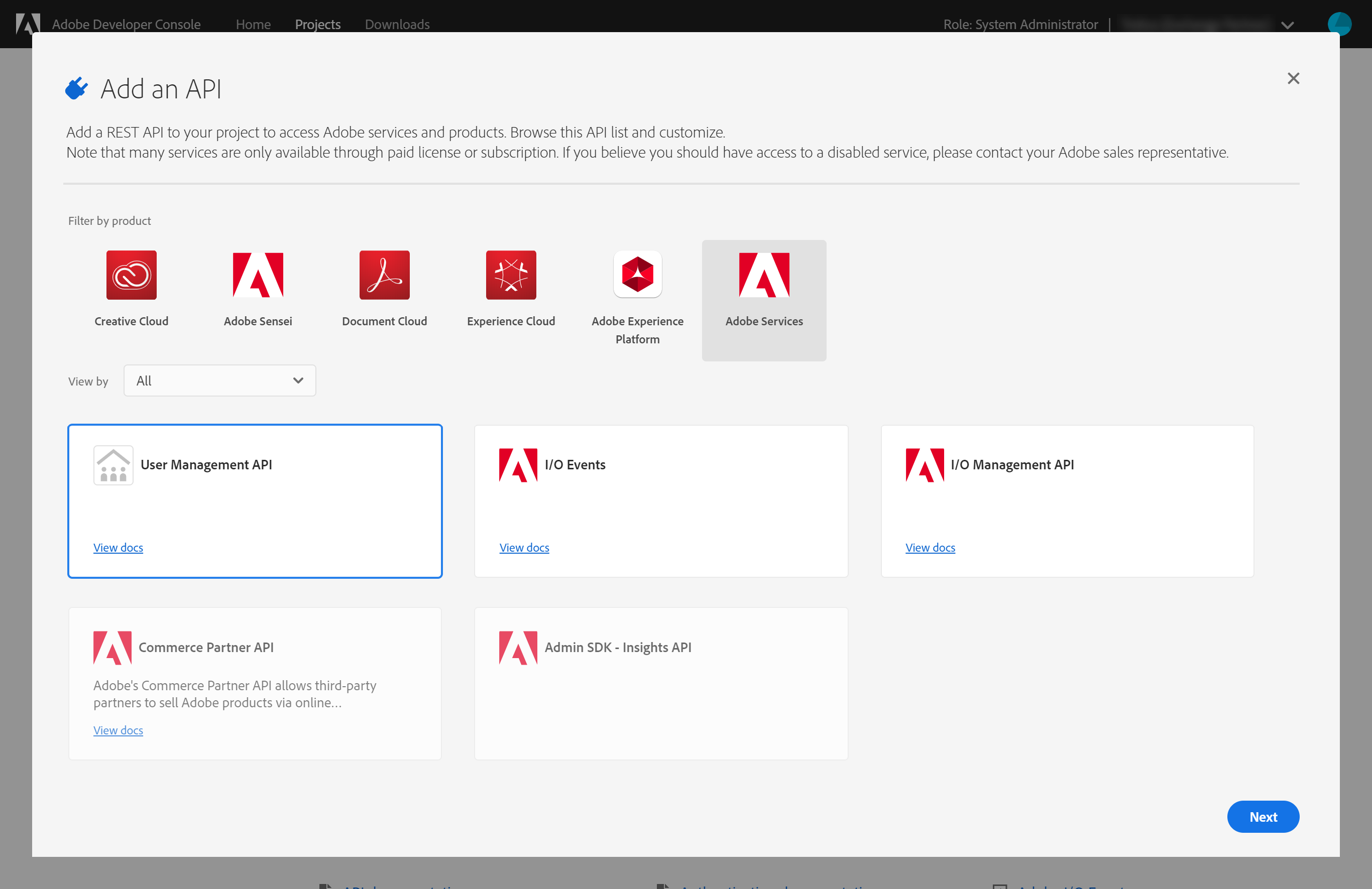Select the I/O Events card title

click(x=575, y=464)
